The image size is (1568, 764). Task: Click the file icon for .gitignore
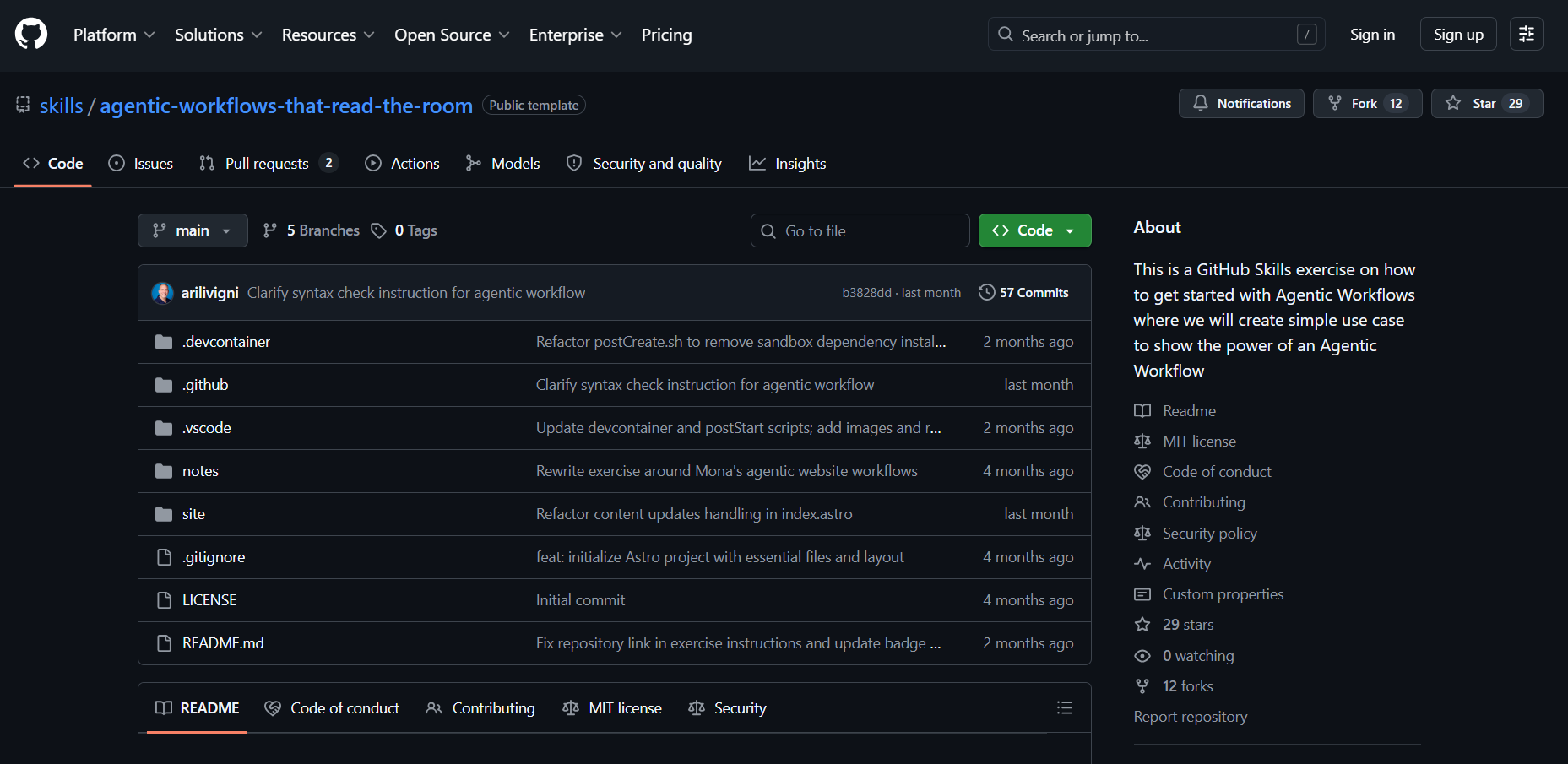tap(164, 557)
